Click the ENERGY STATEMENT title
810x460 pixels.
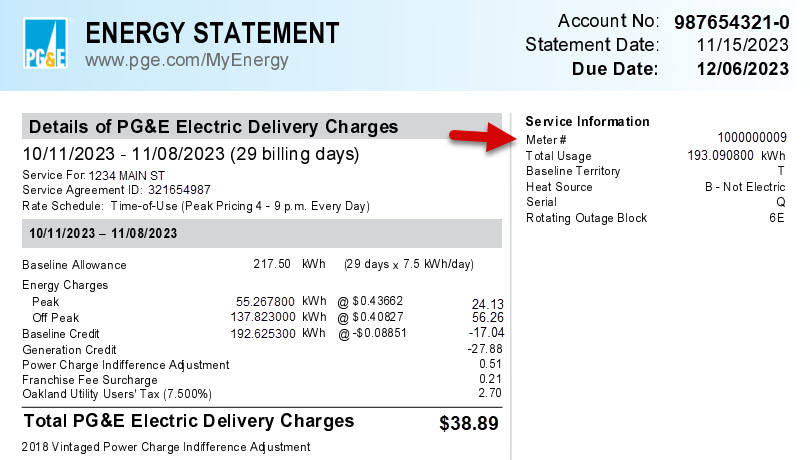[x=213, y=33]
